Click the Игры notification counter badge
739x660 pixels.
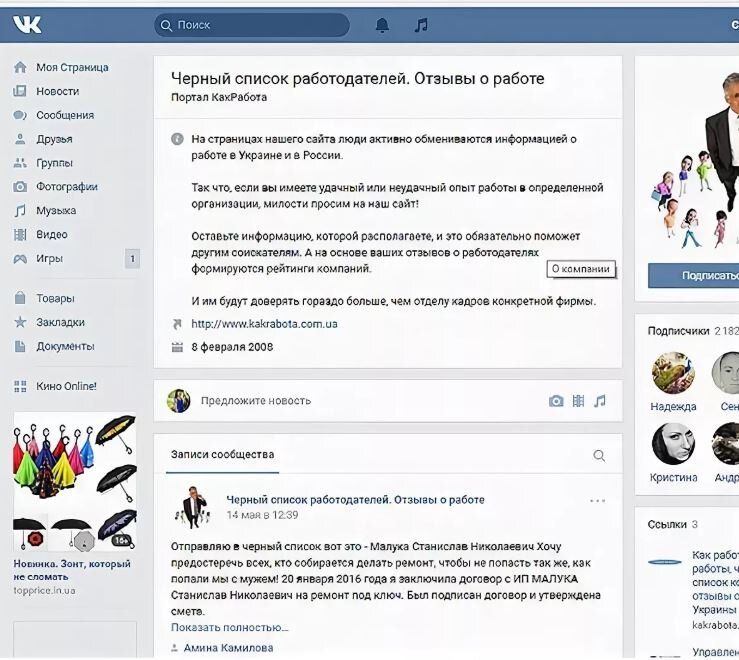pyautogui.click(x=132, y=258)
